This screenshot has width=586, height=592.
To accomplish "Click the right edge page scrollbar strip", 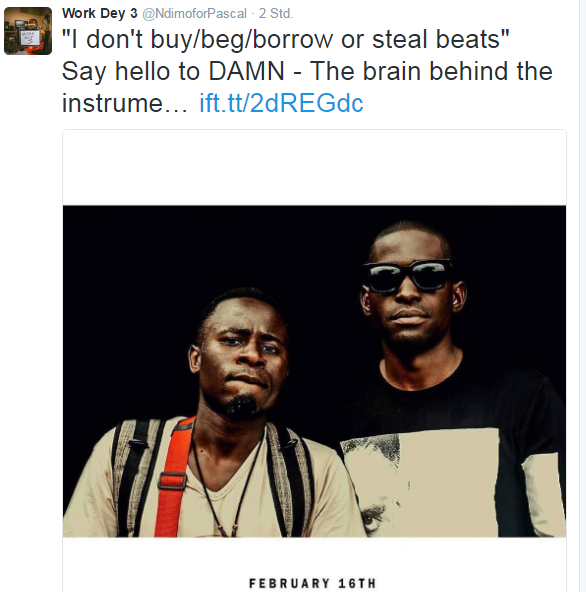I will [x=583, y=296].
